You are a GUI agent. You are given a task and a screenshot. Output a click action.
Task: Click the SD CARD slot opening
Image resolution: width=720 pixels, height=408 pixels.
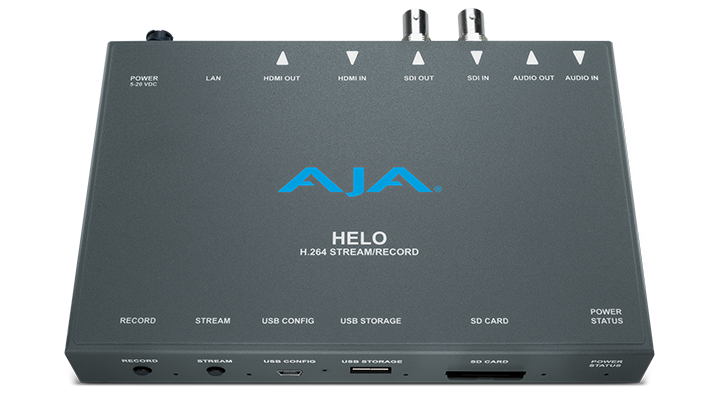(x=486, y=375)
